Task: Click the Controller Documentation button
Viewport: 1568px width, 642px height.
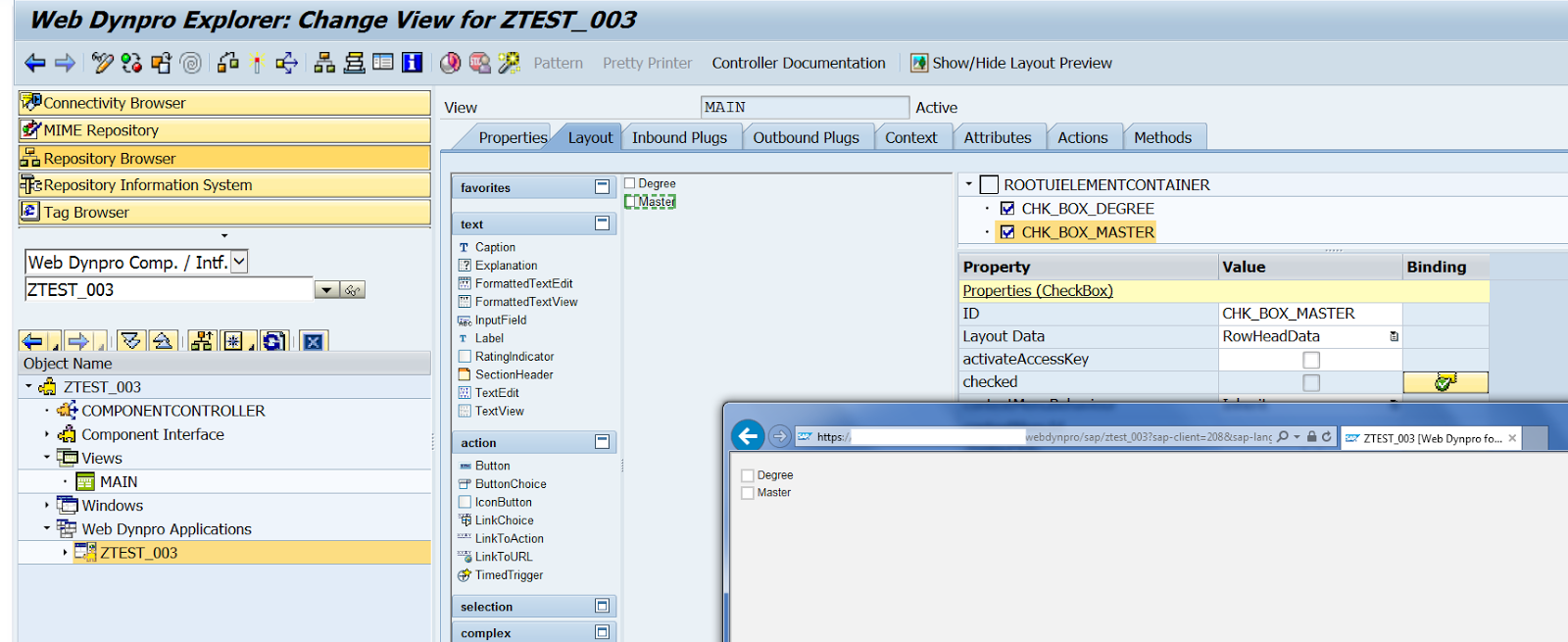Action: click(x=799, y=64)
